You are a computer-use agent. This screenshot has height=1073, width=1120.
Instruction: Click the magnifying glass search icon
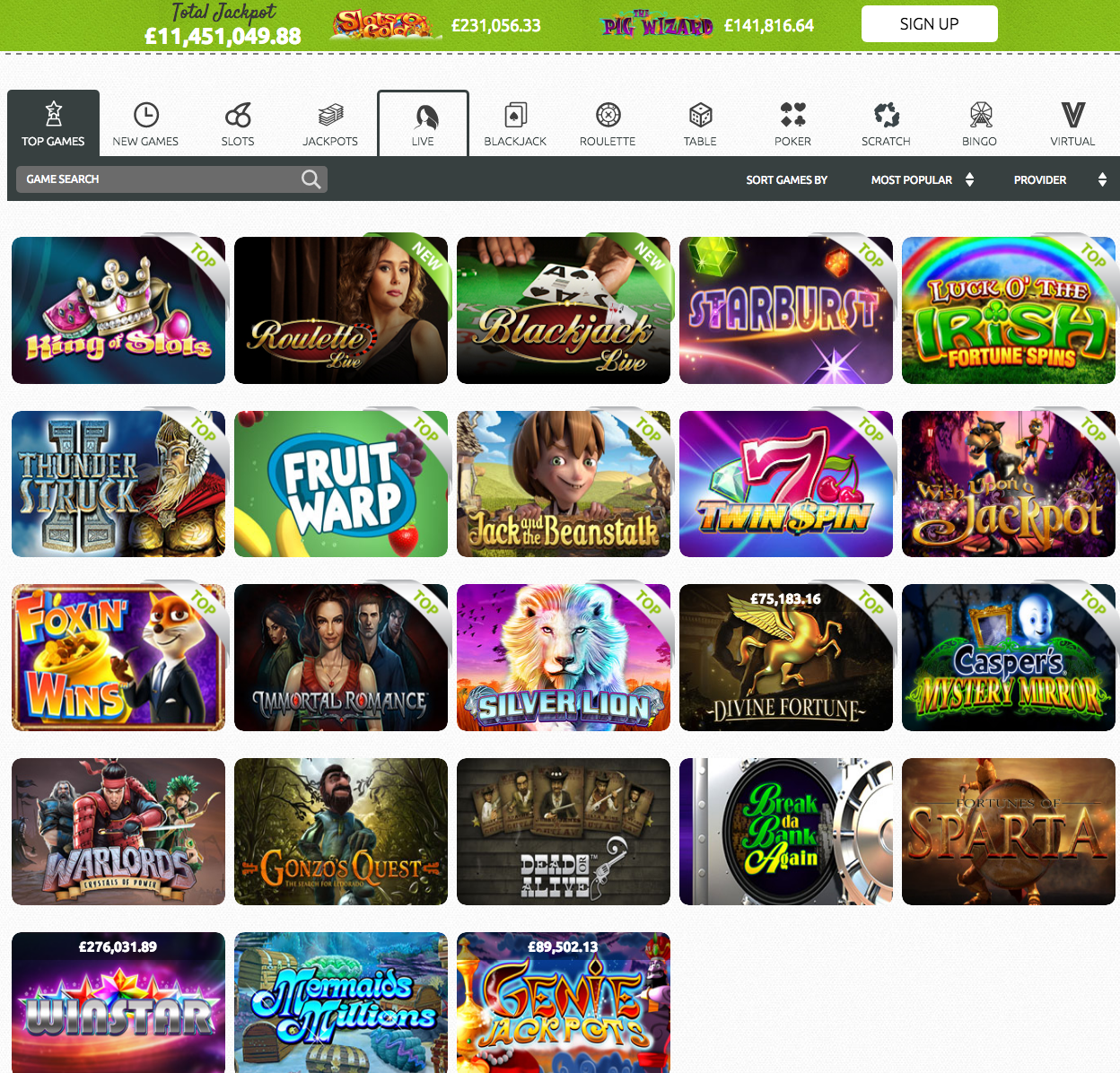pos(311,179)
